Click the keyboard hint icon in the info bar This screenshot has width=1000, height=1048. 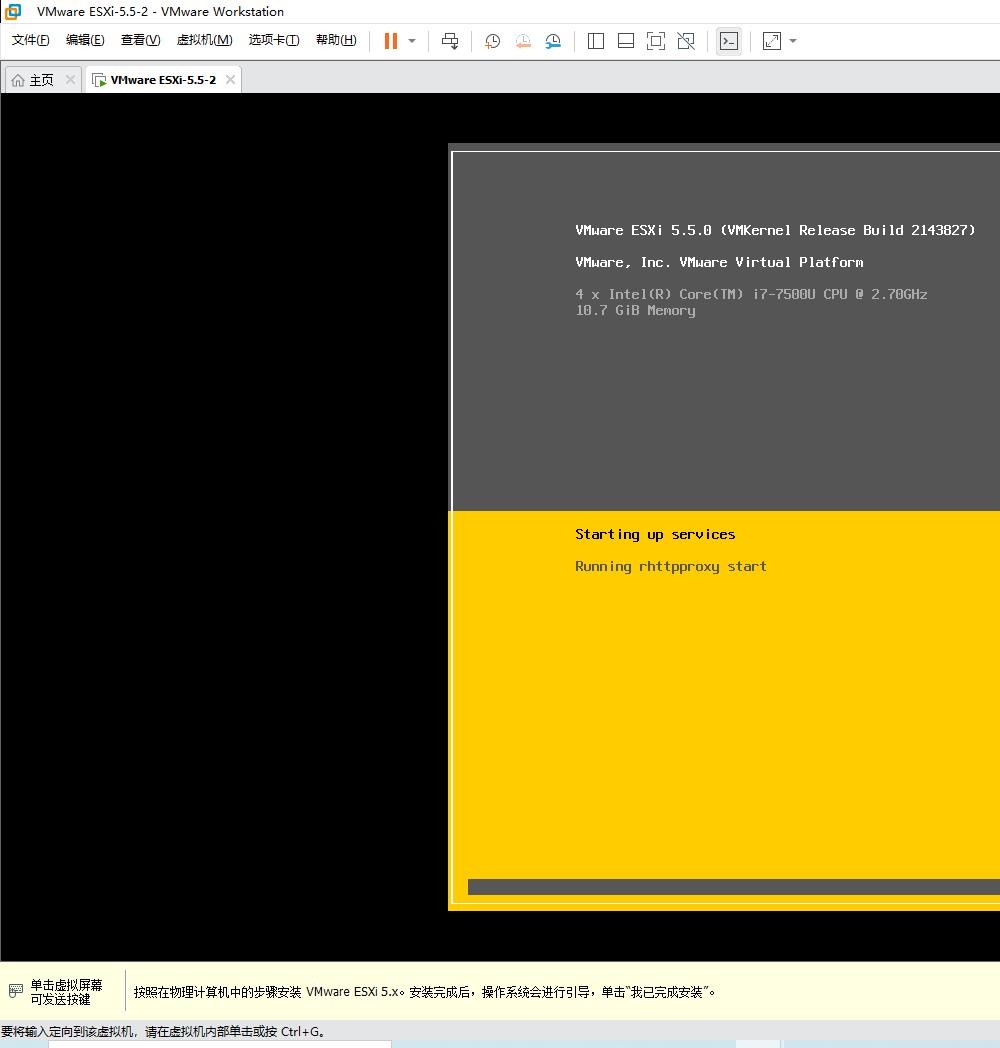(15, 991)
